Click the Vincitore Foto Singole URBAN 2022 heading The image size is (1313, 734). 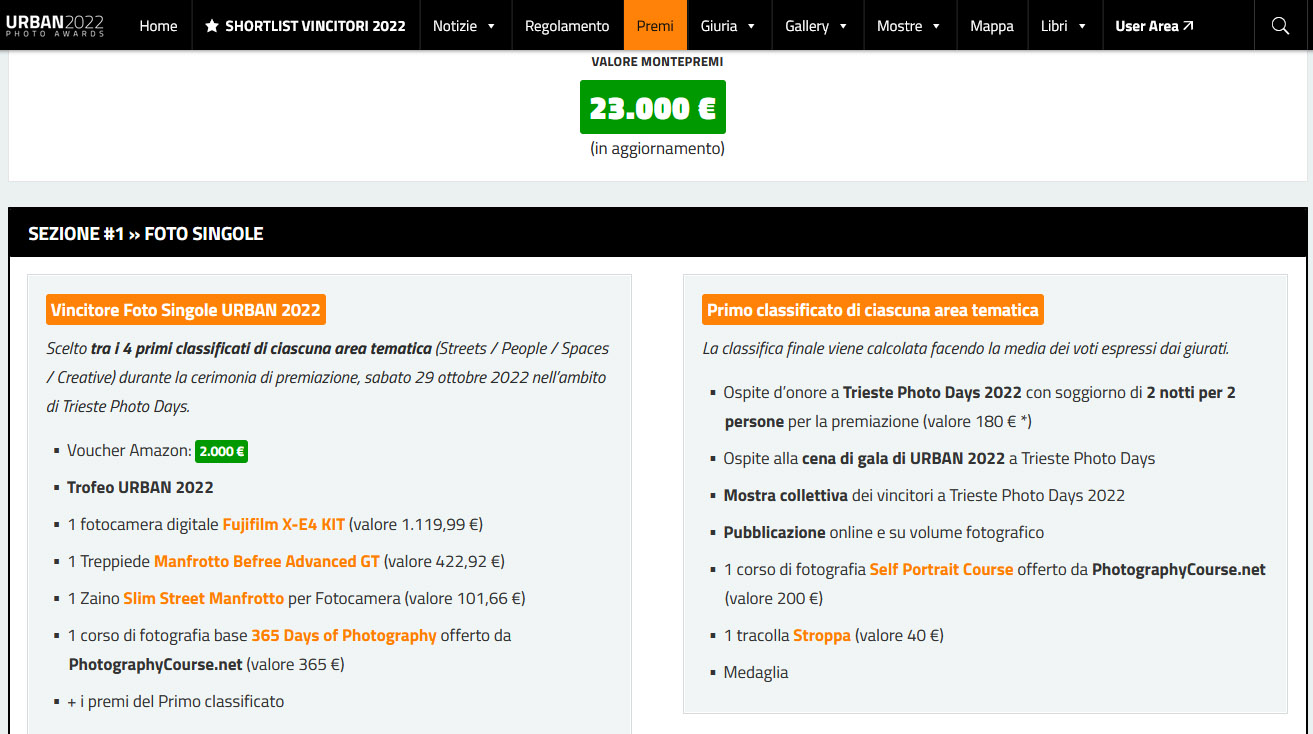point(186,310)
